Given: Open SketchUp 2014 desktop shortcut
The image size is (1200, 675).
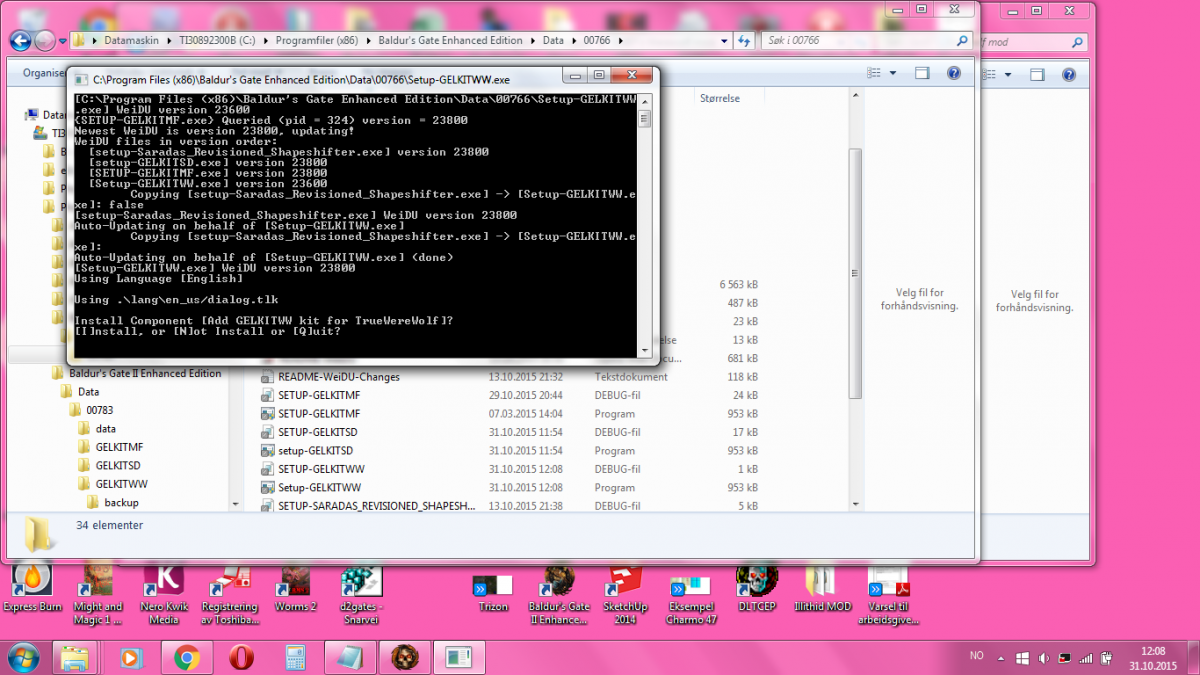Looking at the screenshot, I should (626, 595).
